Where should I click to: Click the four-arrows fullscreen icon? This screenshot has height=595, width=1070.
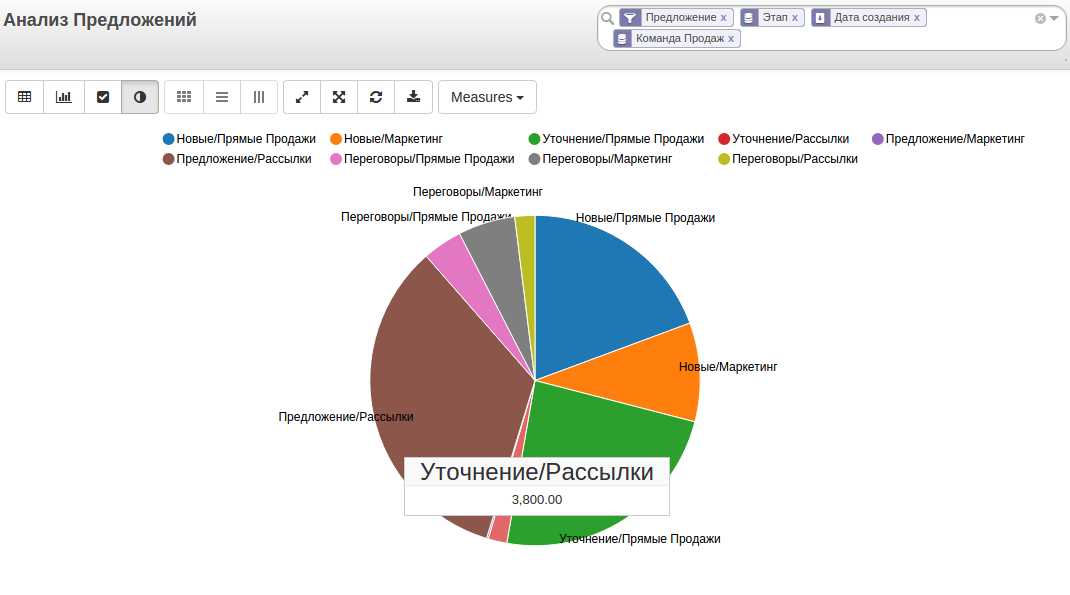339,97
